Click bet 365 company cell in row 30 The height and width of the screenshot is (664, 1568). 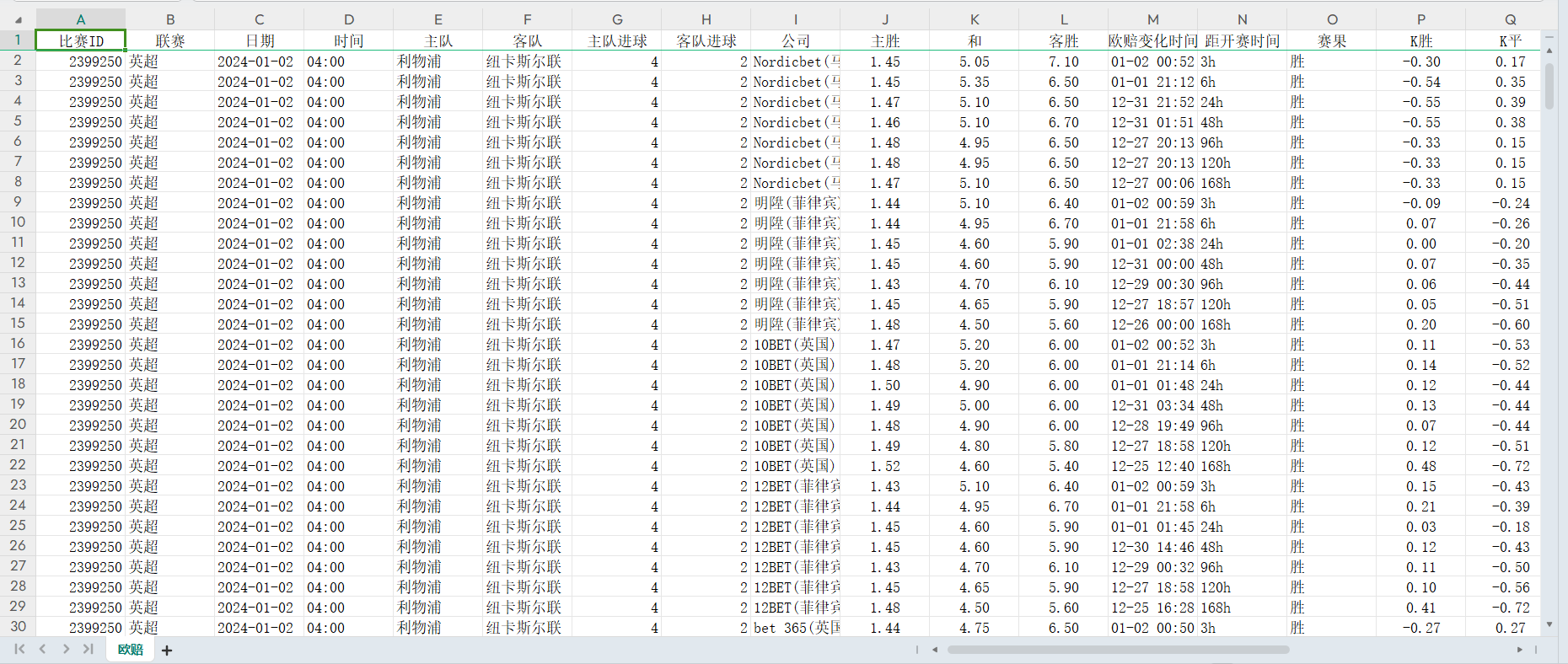[795, 628]
